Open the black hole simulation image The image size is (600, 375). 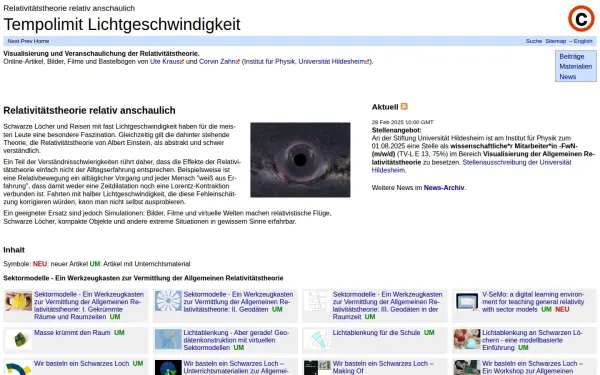coord(300,160)
